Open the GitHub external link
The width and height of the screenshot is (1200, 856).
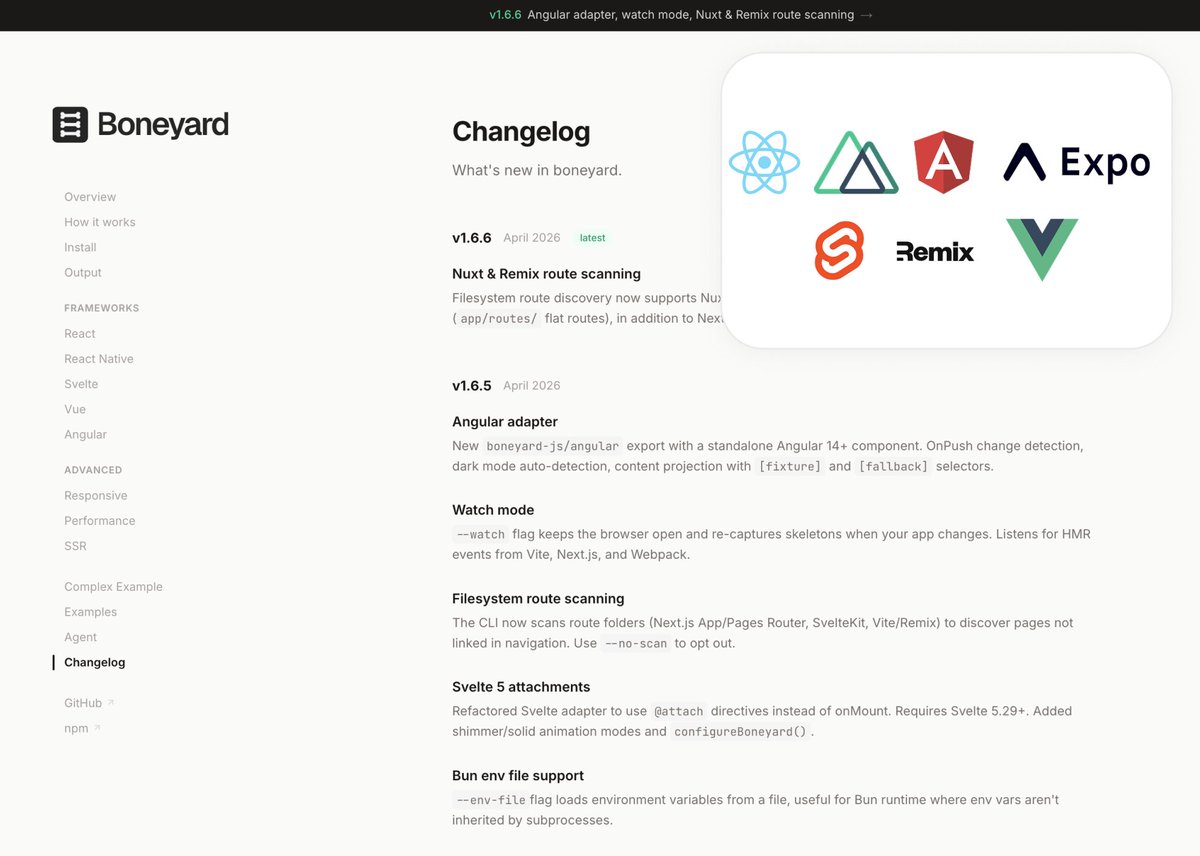pos(83,703)
